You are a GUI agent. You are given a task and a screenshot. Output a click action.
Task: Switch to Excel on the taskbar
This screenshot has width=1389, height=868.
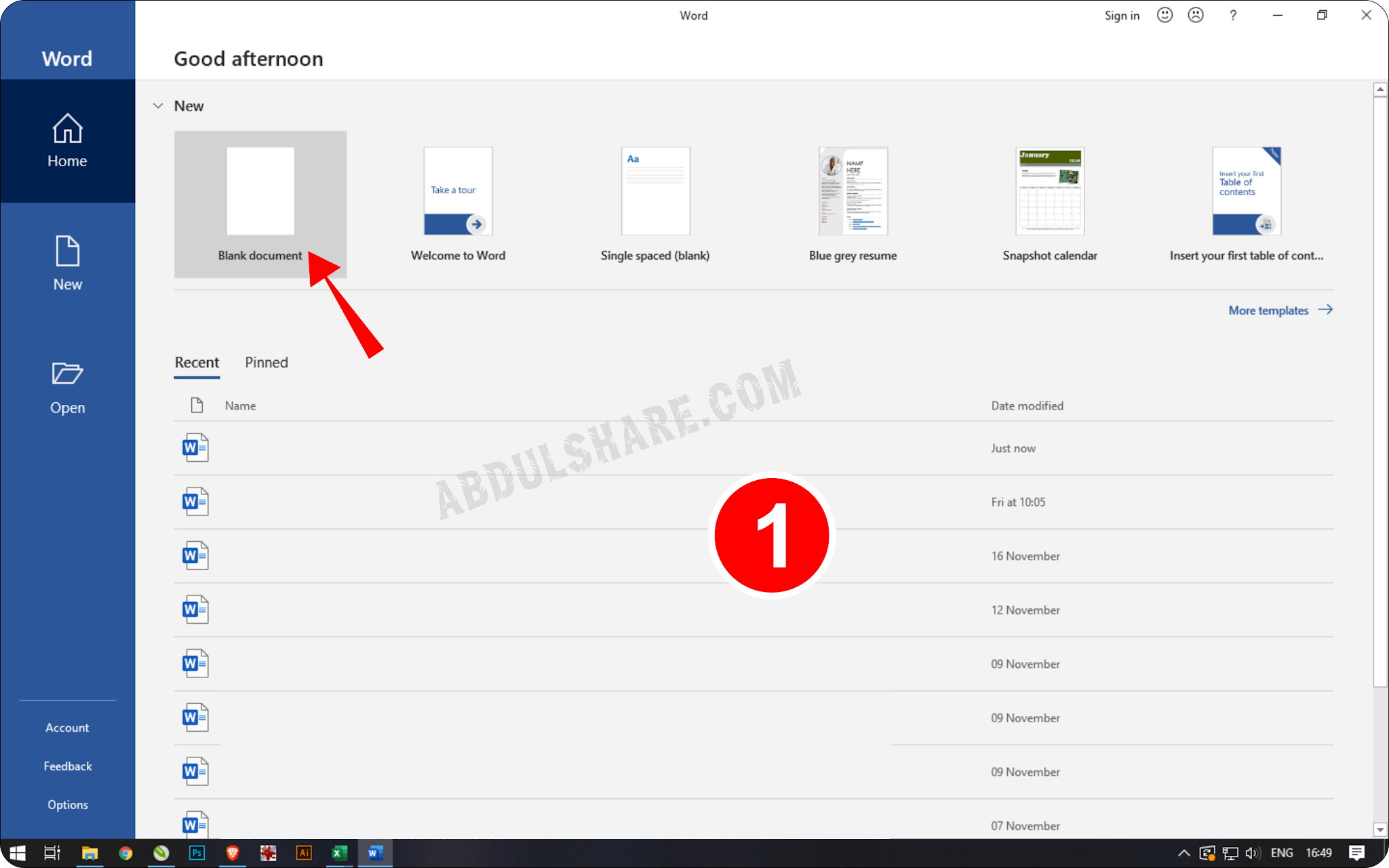click(339, 853)
